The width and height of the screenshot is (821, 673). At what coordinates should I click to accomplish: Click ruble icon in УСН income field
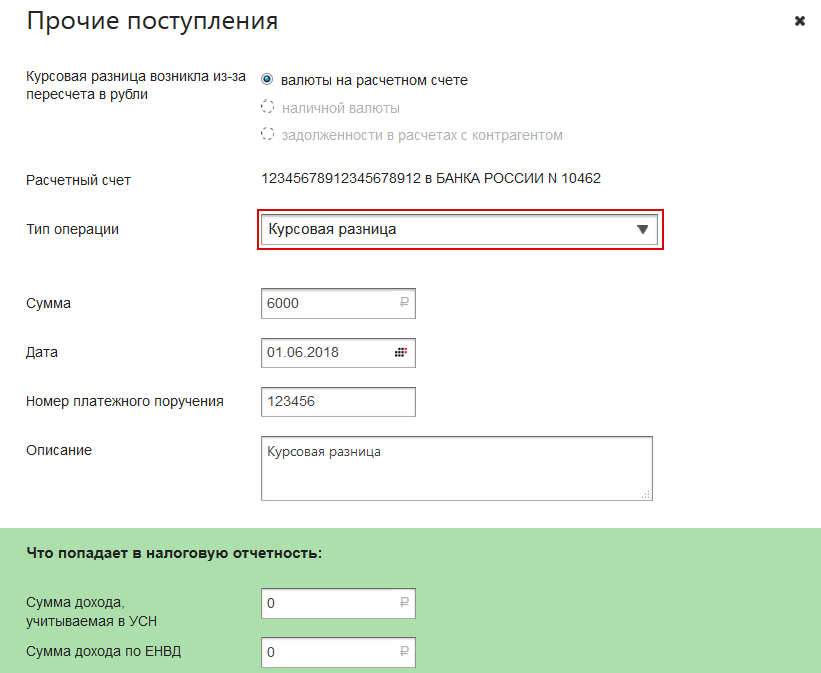(x=404, y=603)
